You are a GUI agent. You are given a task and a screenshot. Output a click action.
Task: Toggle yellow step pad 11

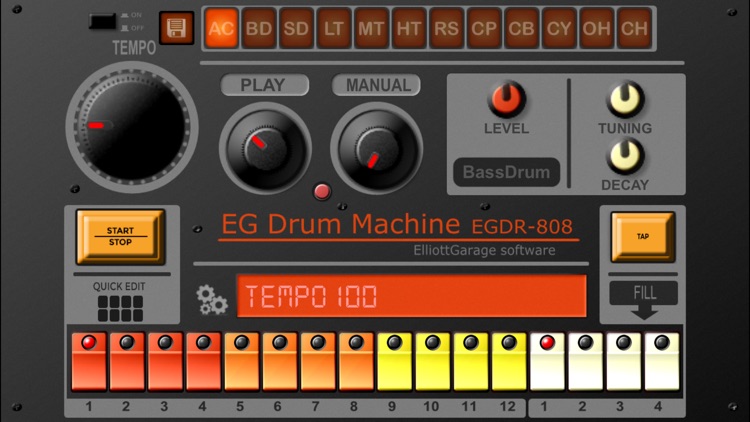[471, 362]
